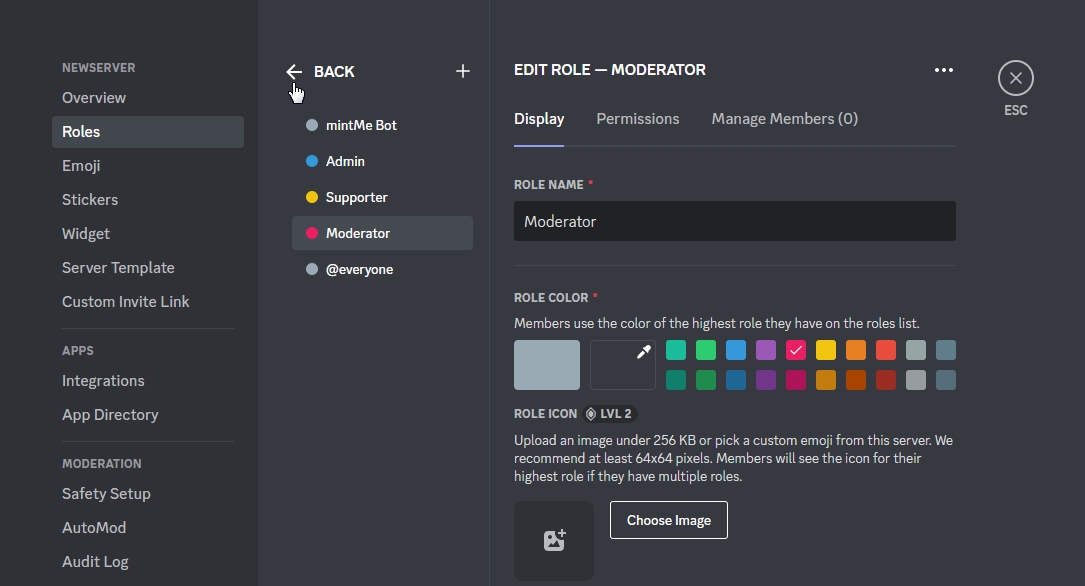Screen dimensions: 1085x586
Task: Click the role icon upload placeholder
Action: pos(553,540)
